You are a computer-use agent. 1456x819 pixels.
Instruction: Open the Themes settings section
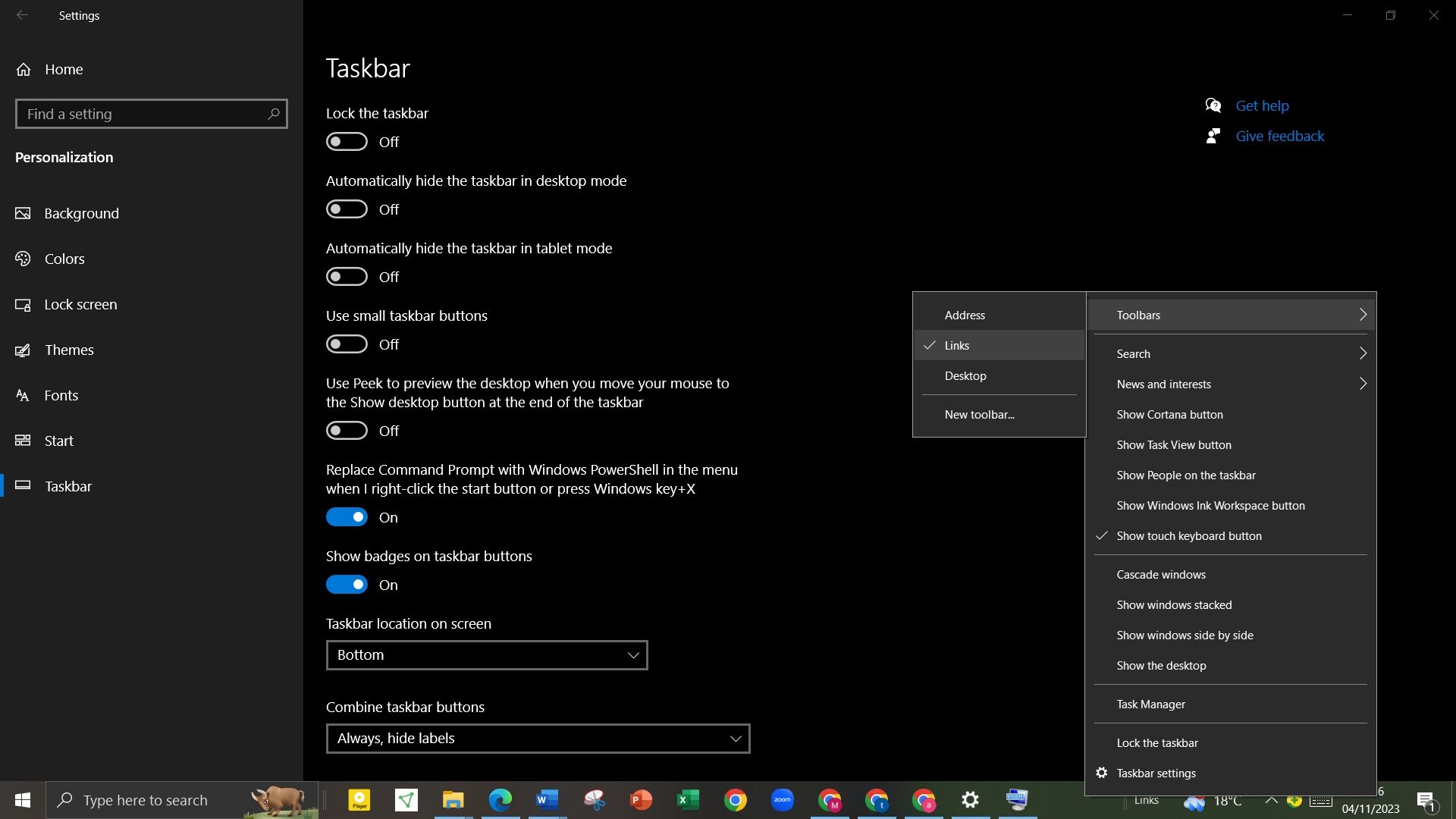[x=70, y=350]
